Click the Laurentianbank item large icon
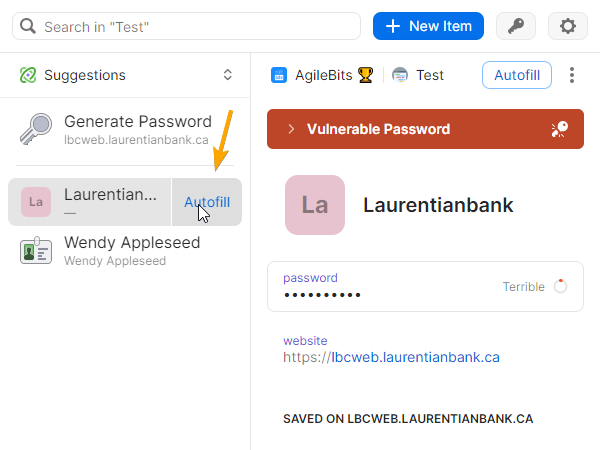 [315, 205]
